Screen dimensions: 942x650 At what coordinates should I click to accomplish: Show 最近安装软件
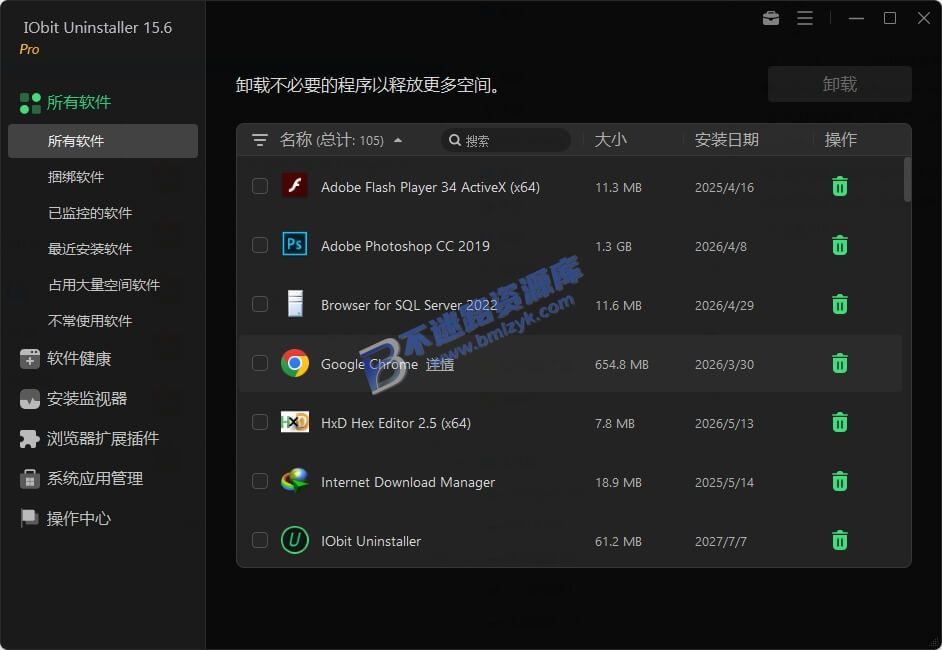90,249
